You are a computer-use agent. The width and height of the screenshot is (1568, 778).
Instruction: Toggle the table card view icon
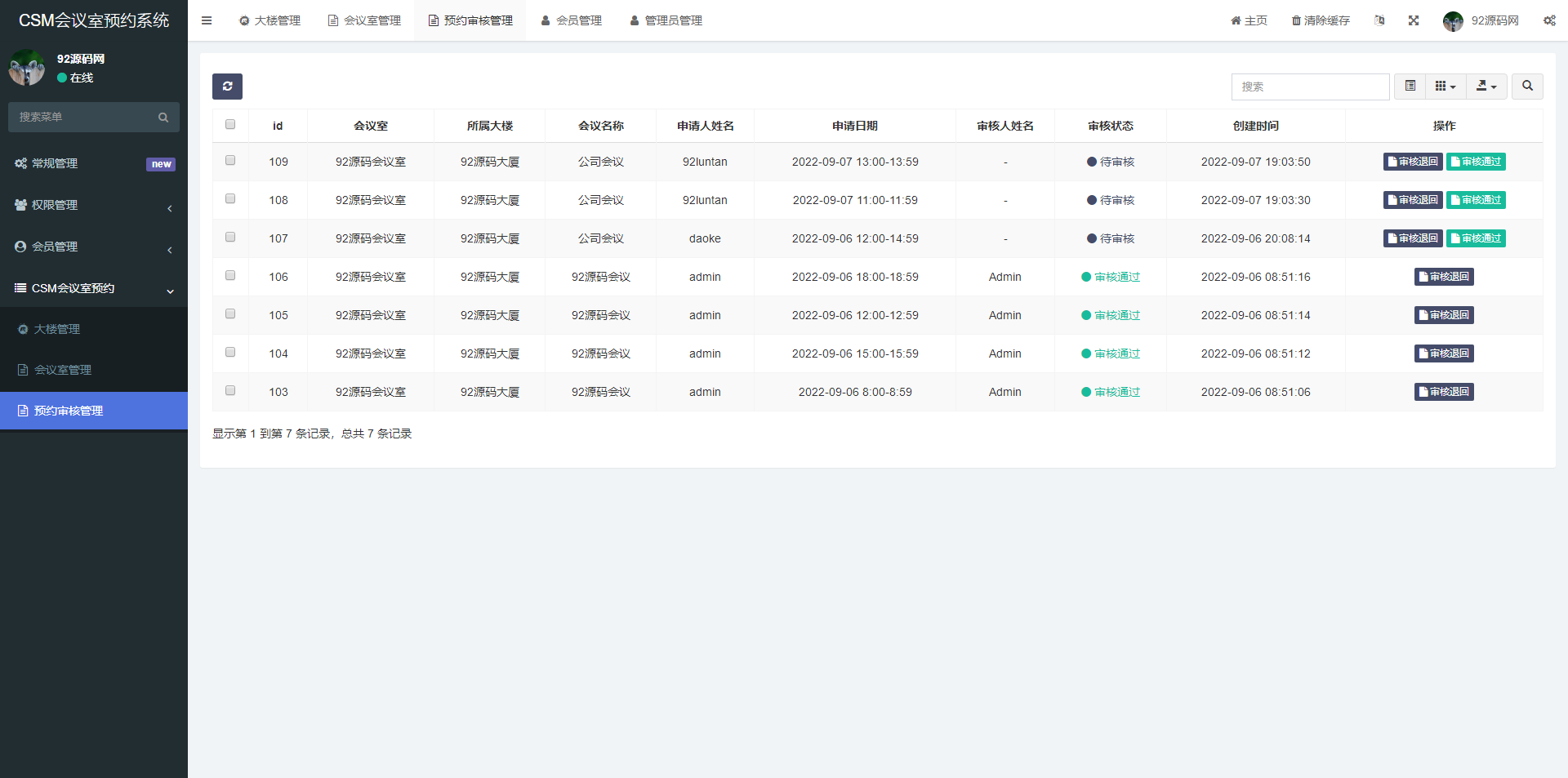1410,87
